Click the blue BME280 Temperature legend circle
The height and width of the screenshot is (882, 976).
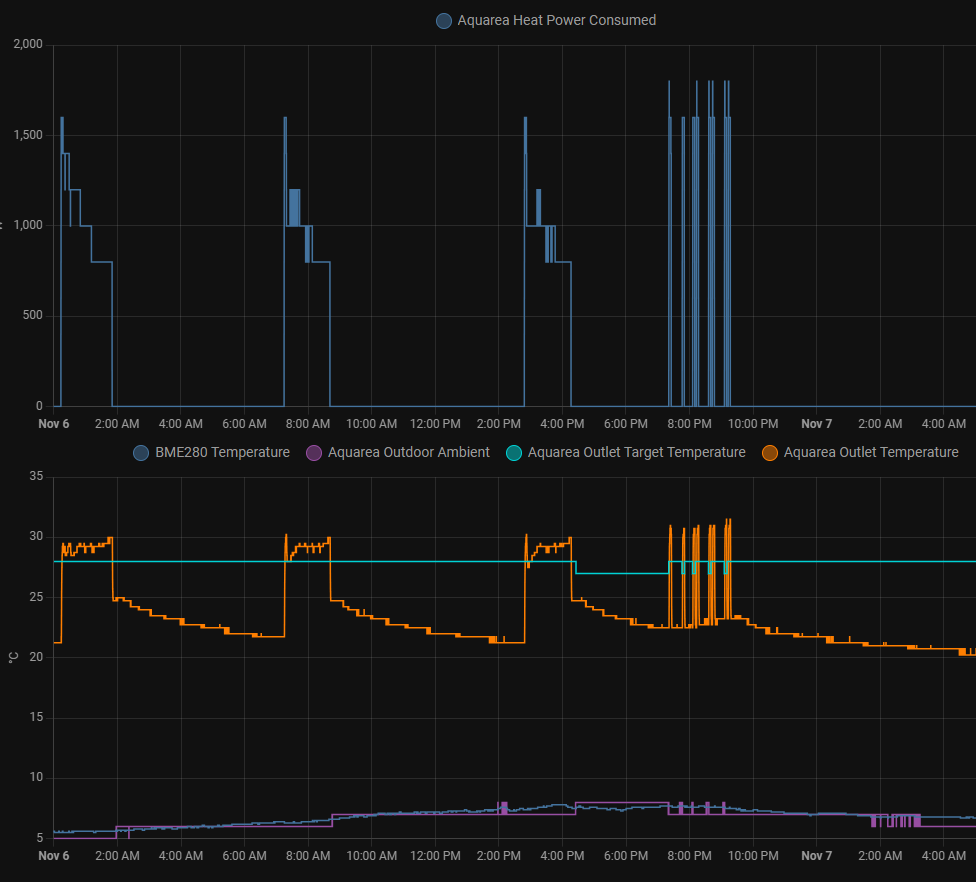tap(141, 453)
